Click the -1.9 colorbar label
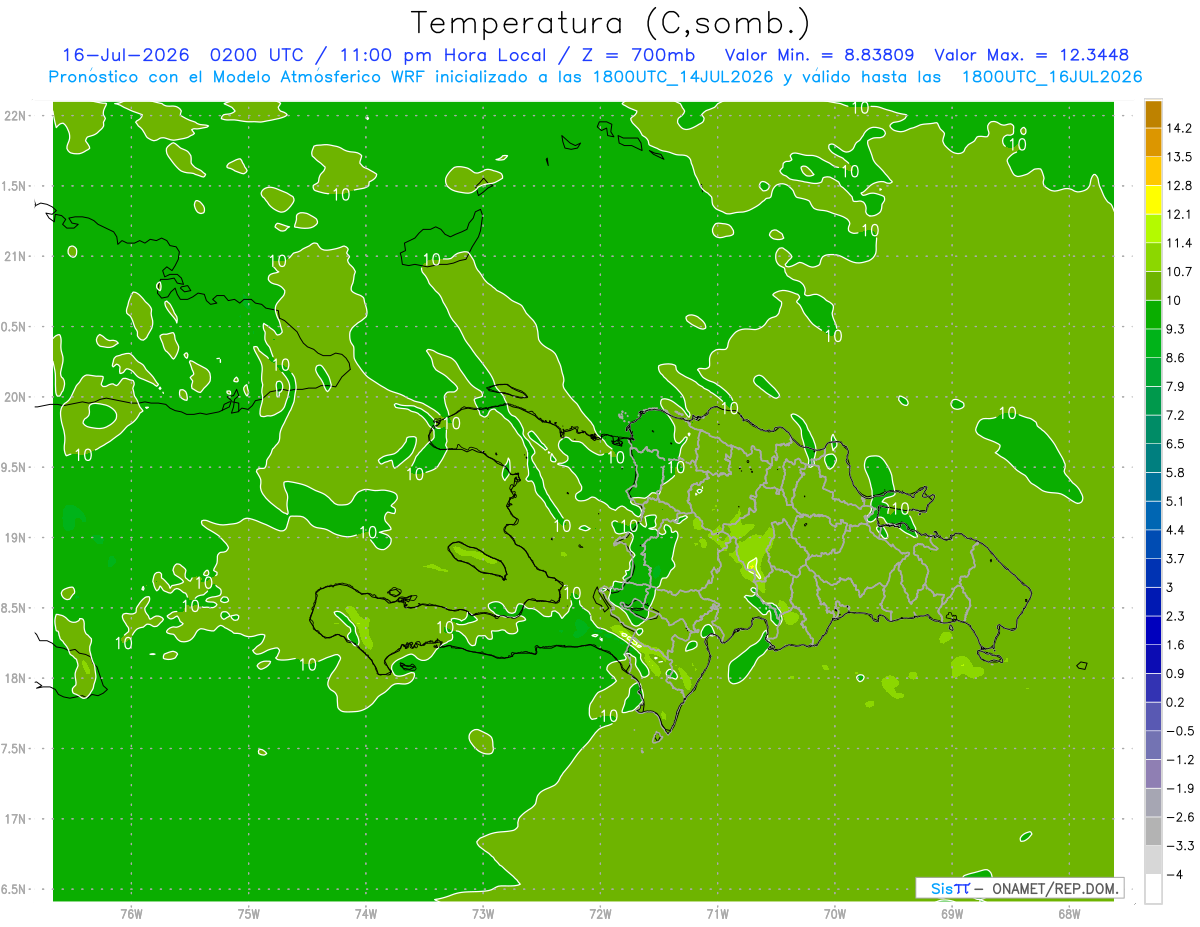 pyautogui.click(x=1179, y=788)
